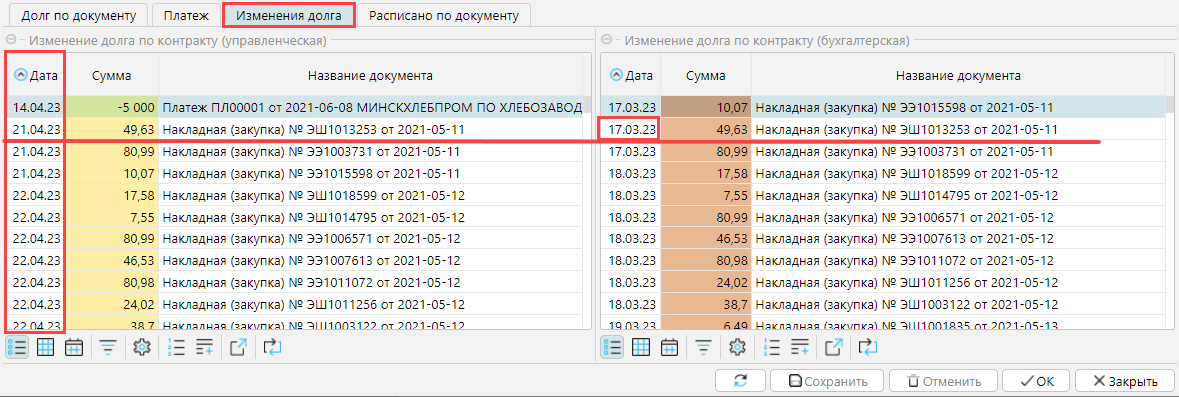Collapse бухгалтерская debt change section
Viewport: 1179px width, 397px height.
pyautogui.click(x=609, y=40)
